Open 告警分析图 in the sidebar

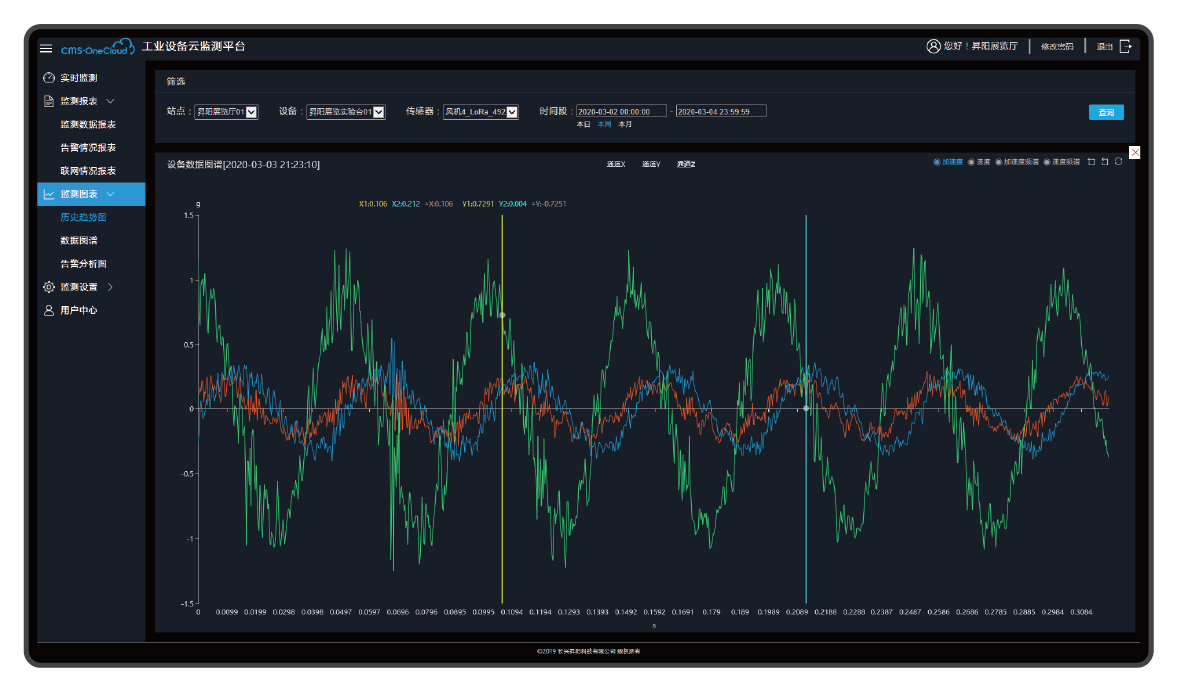point(83,264)
